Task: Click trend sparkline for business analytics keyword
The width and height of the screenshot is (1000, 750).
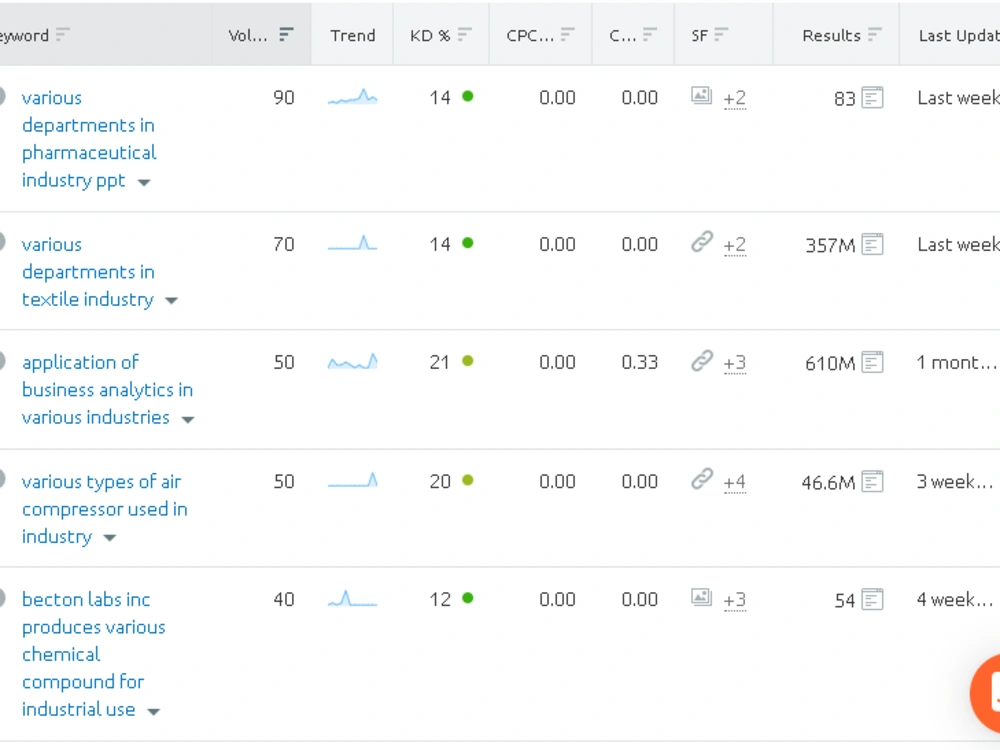Action: tap(353, 362)
